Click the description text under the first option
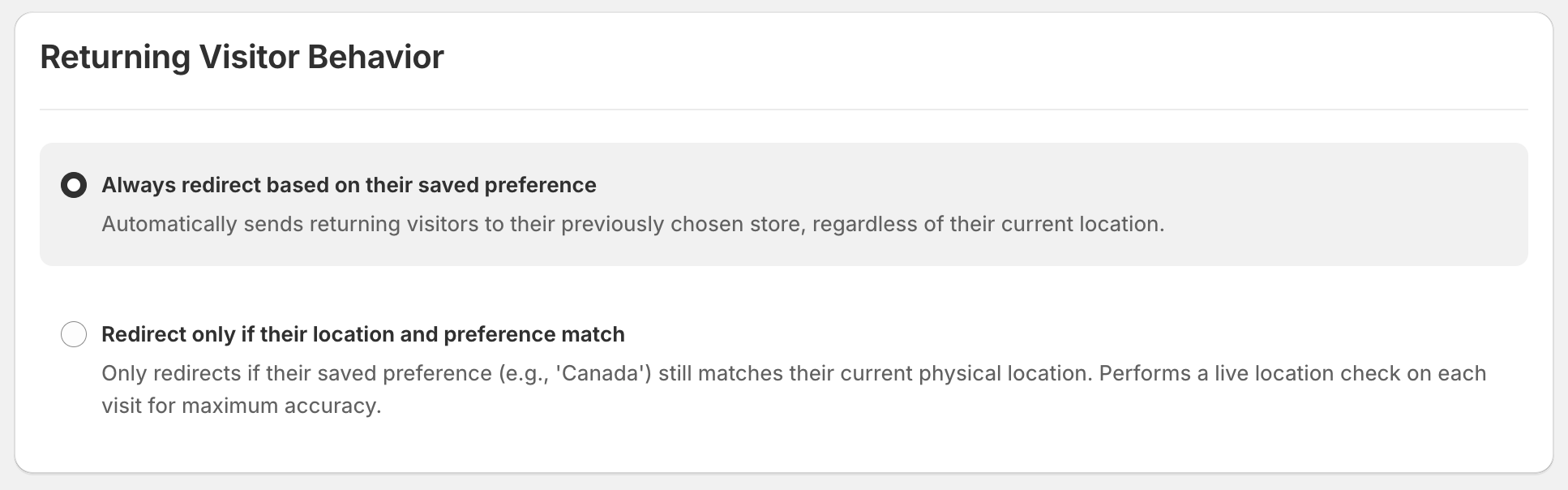The width and height of the screenshot is (1568, 490). point(632,225)
